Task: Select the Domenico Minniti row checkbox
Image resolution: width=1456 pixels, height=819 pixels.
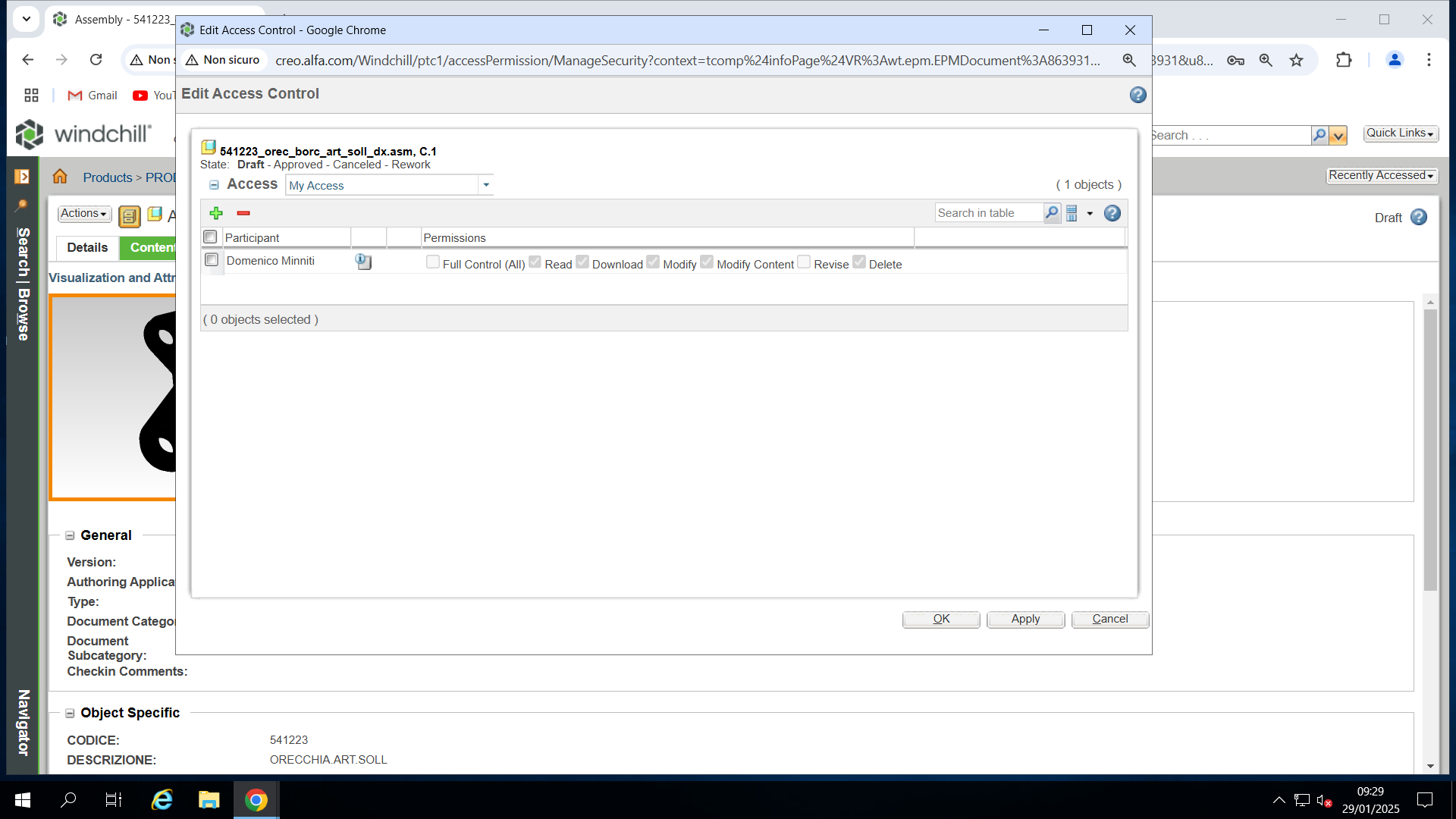Action: pos(212,260)
